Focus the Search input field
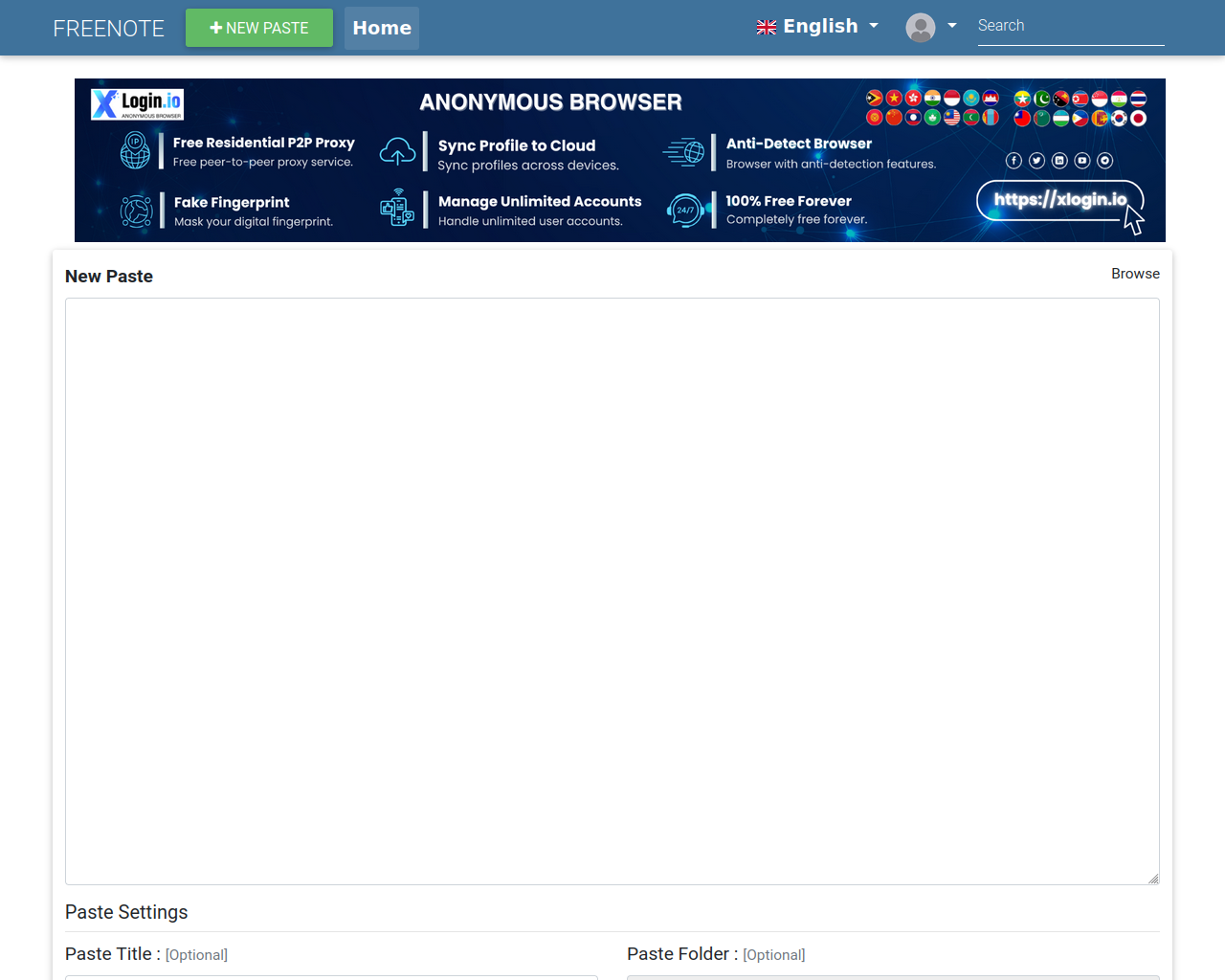The height and width of the screenshot is (980, 1225). click(1071, 27)
